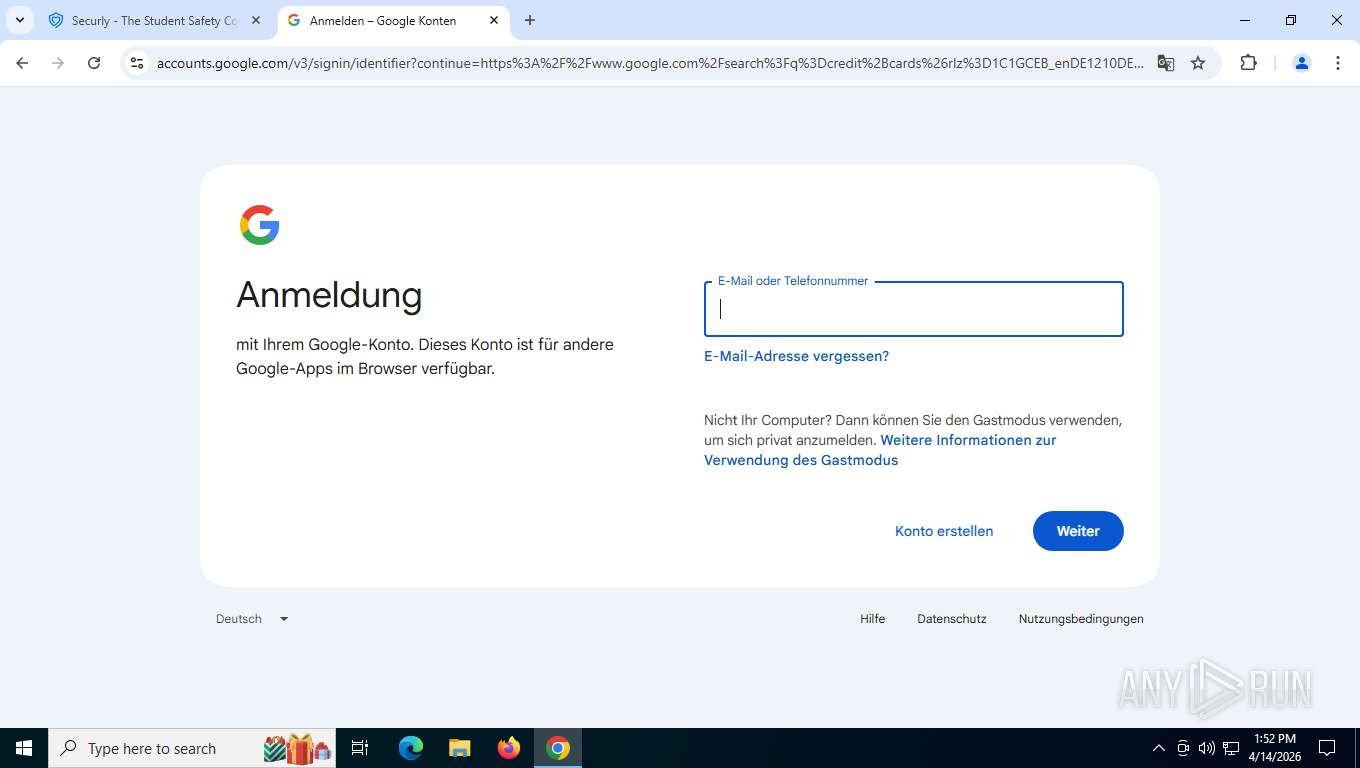Open a new browser tab
This screenshot has width=1360, height=768.
click(530, 20)
